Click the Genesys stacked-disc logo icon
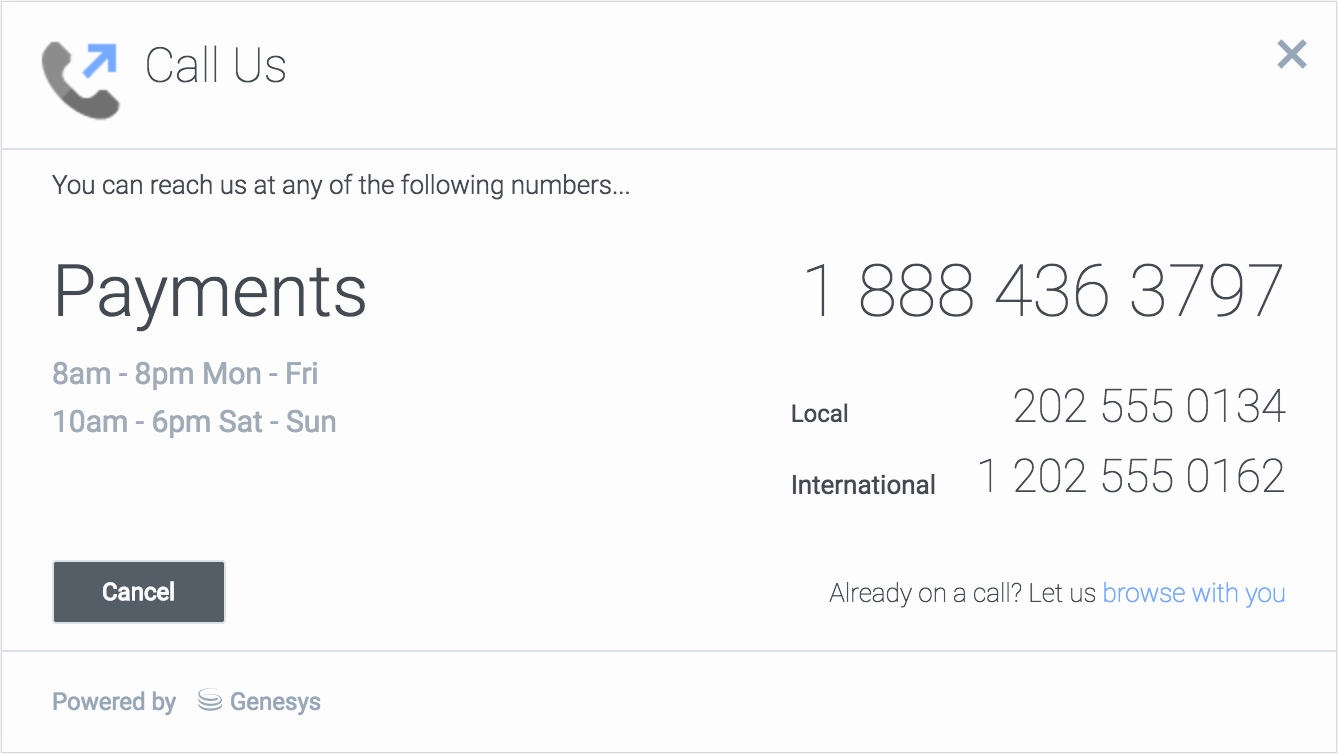This screenshot has height=754, width=1338. click(209, 701)
